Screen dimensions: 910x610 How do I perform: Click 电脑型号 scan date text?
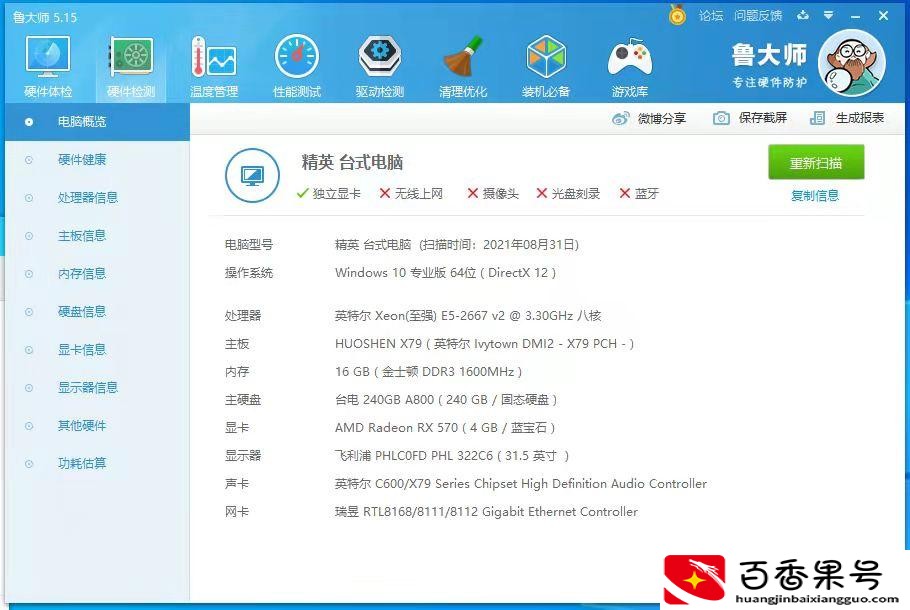457,244
